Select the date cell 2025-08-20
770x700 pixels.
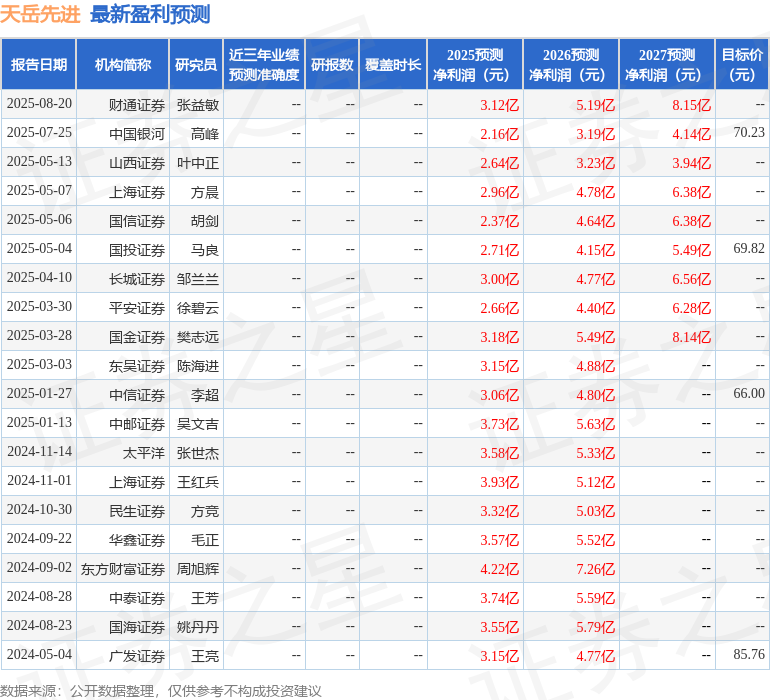coord(39,104)
